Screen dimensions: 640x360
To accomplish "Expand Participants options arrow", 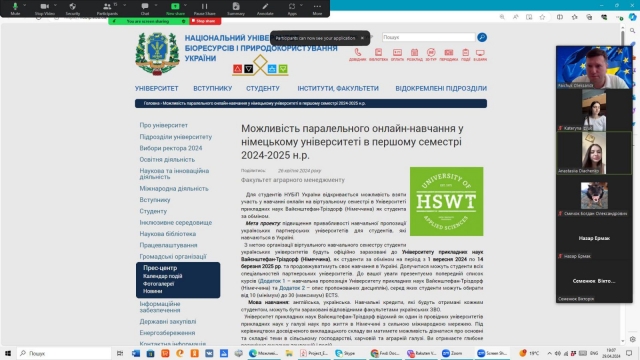I will pyautogui.click(x=124, y=5).
